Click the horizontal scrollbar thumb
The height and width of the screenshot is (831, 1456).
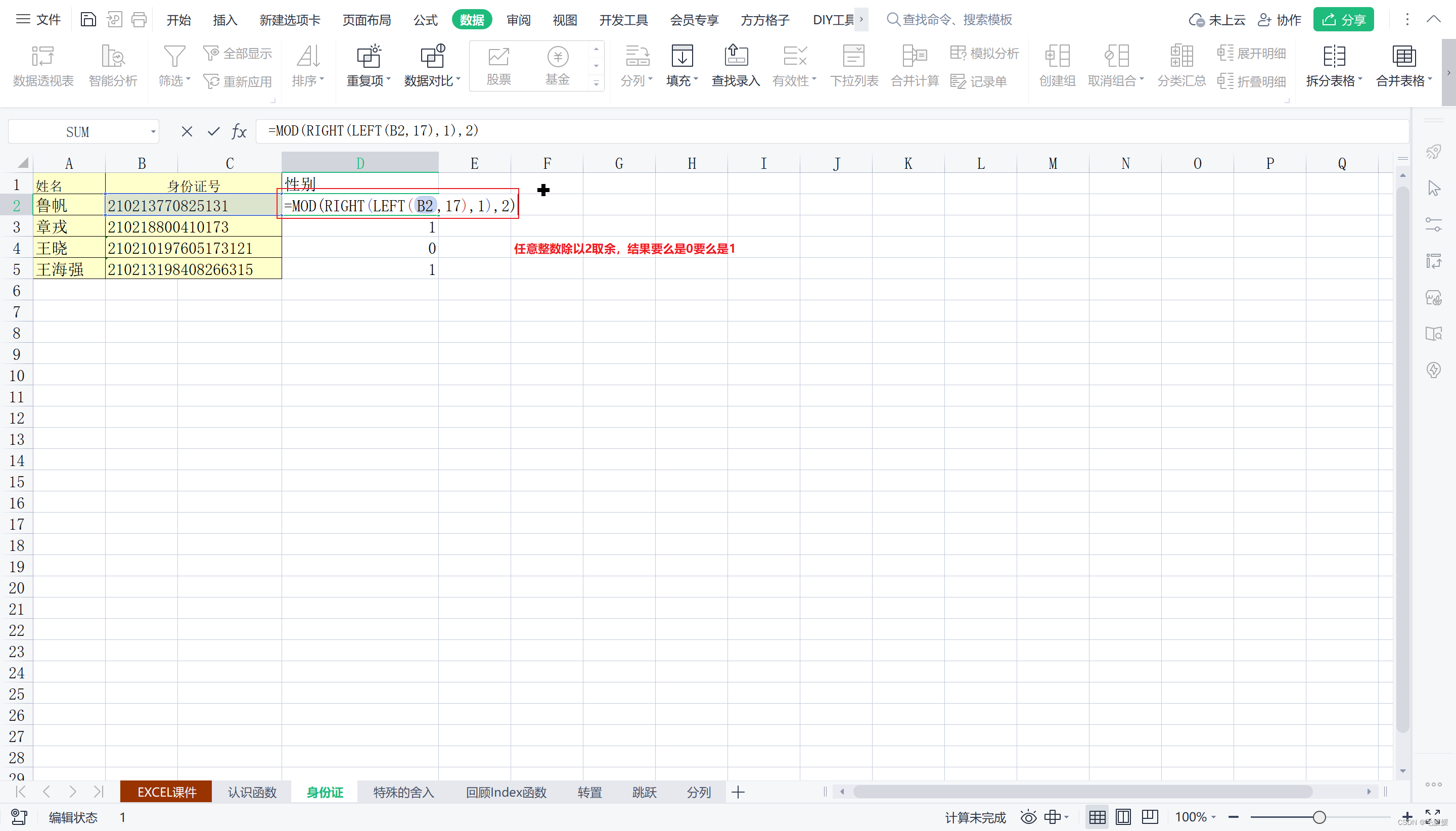pos(1083,792)
